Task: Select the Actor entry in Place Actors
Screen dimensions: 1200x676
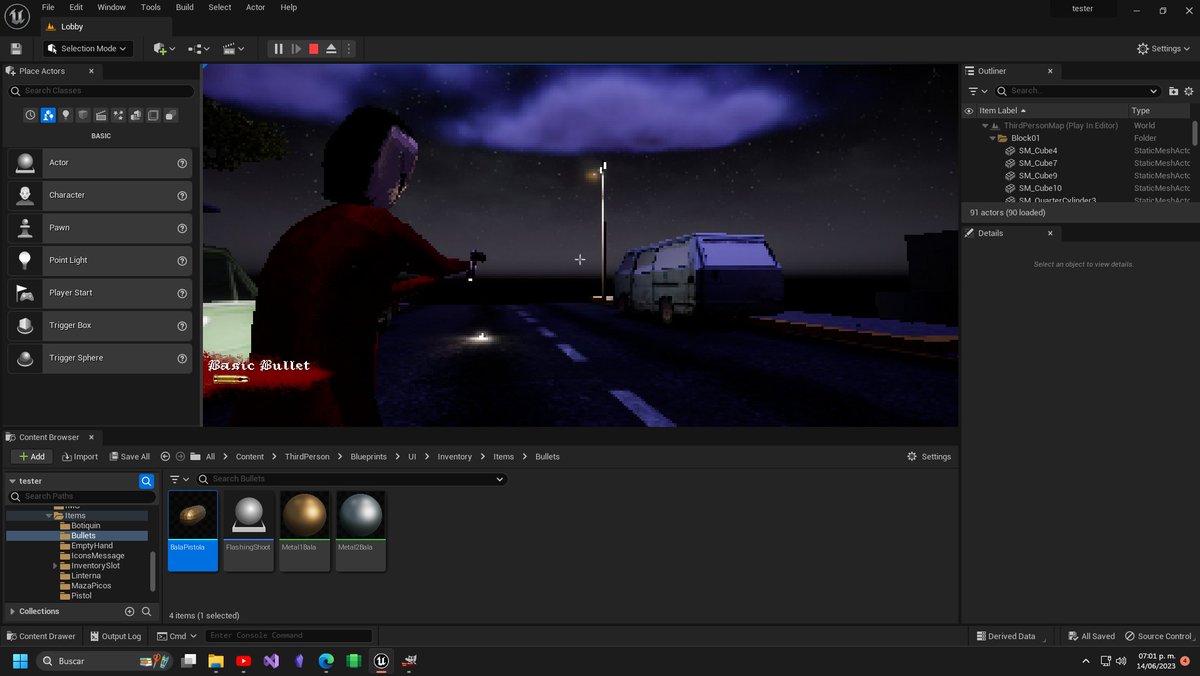Action: 100,163
